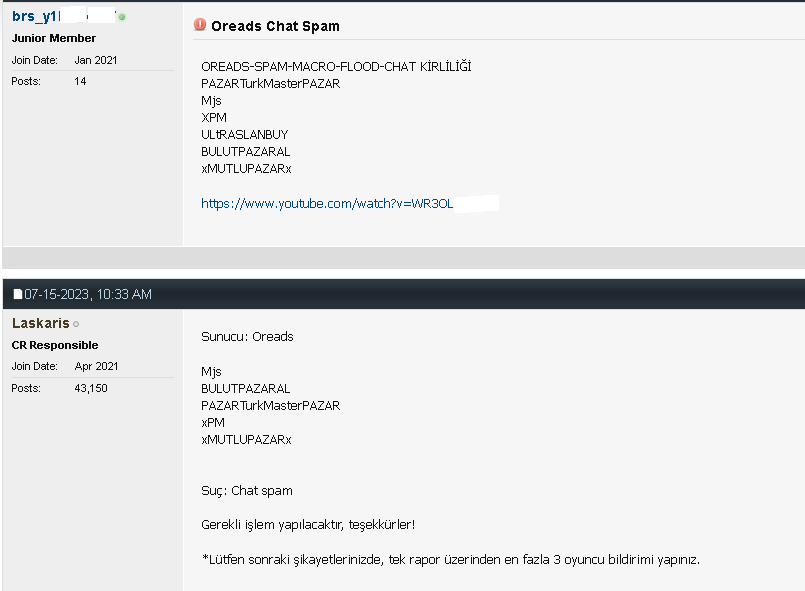Click the post icon before 07-15-2023 date
The width and height of the screenshot is (805, 591).
(17, 295)
